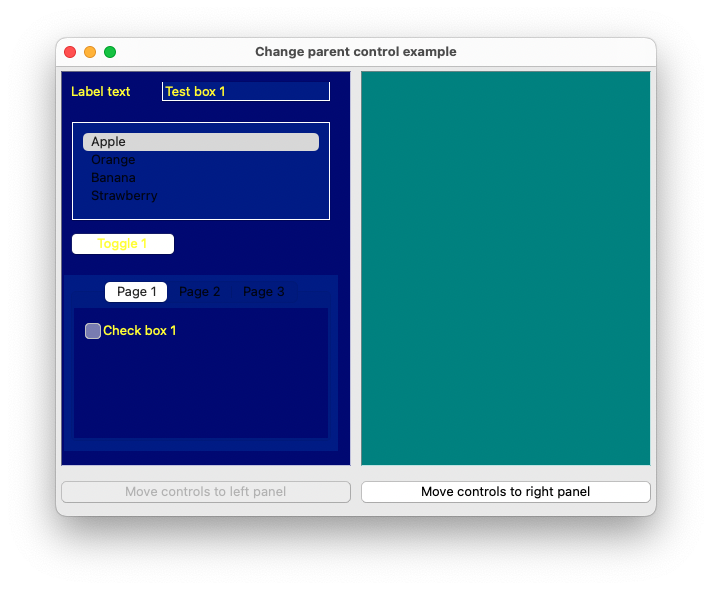Minimize the window with the yellow button

pyautogui.click(x=90, y=52)
